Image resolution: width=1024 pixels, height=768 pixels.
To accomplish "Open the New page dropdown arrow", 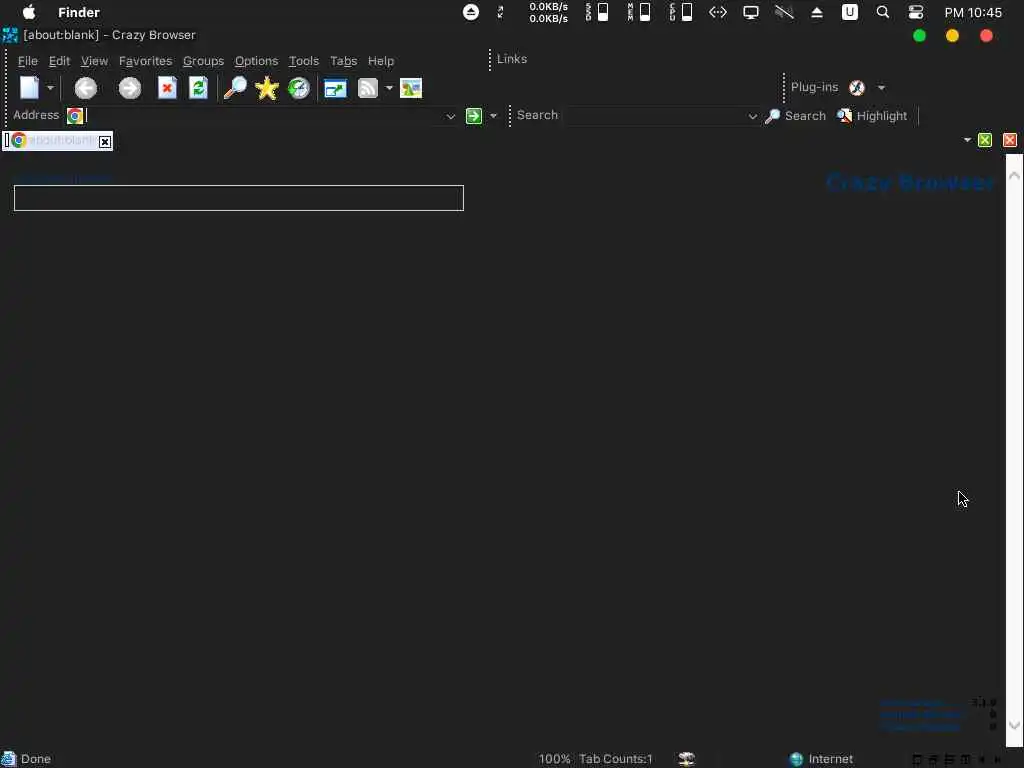I will click(x=50, y=88).
